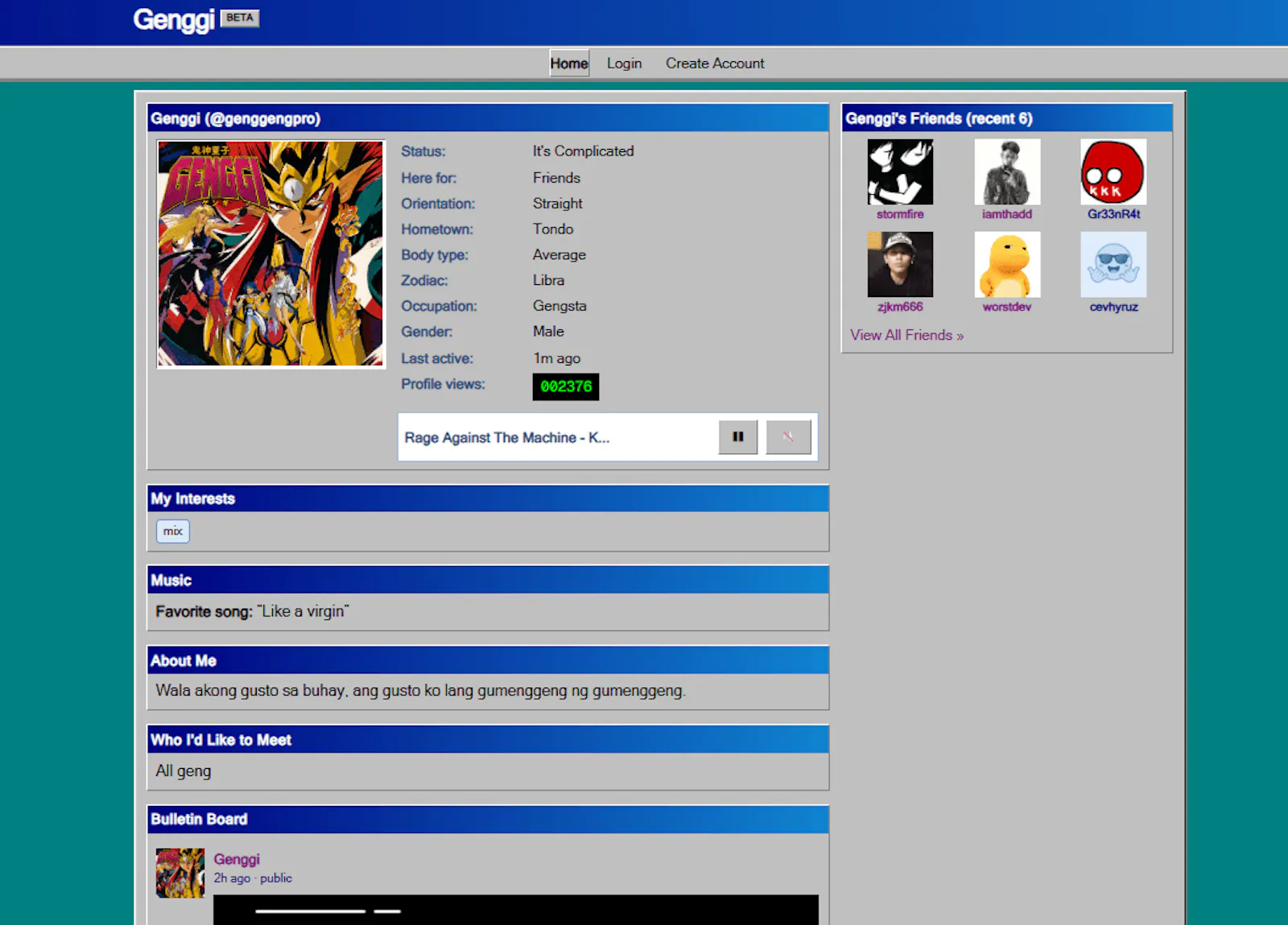
Task: Click the profile views counter 002376
Action: click(566, 386)
